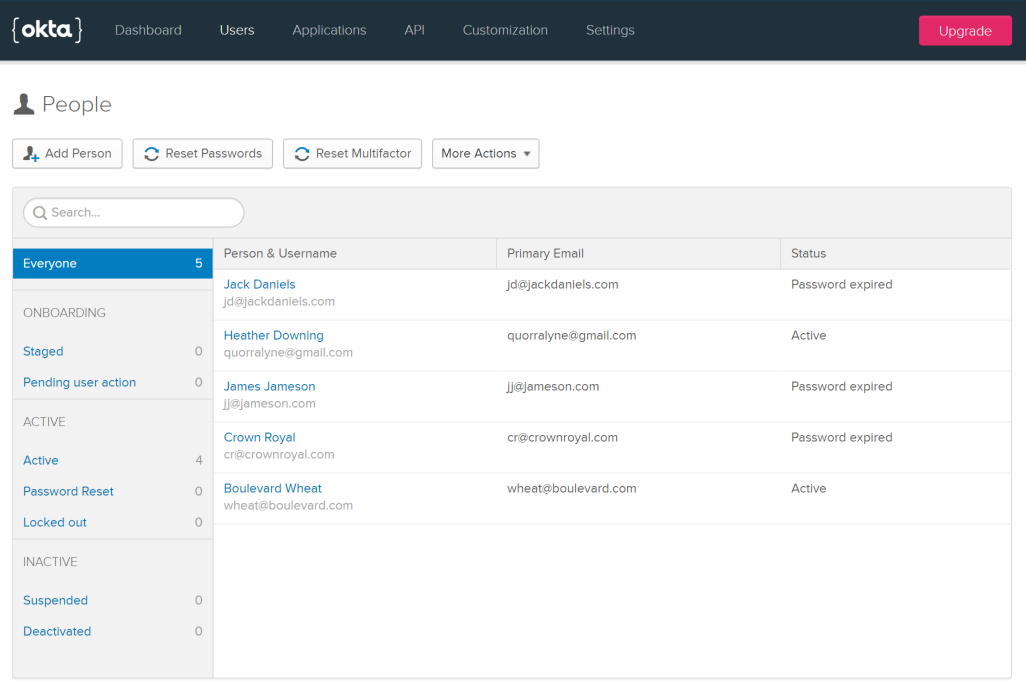Open the More Actions dropdown
The image size is (1026, 694).
(x=485, y=154)
